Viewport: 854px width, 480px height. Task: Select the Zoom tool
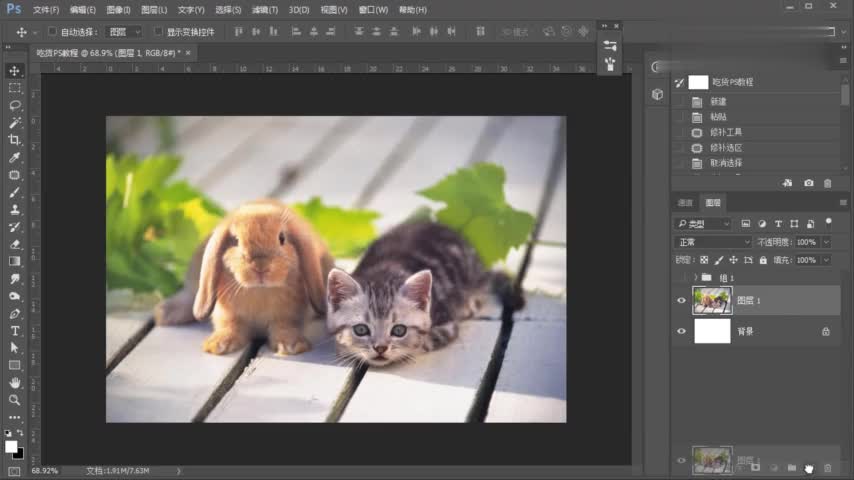point(15,399)
